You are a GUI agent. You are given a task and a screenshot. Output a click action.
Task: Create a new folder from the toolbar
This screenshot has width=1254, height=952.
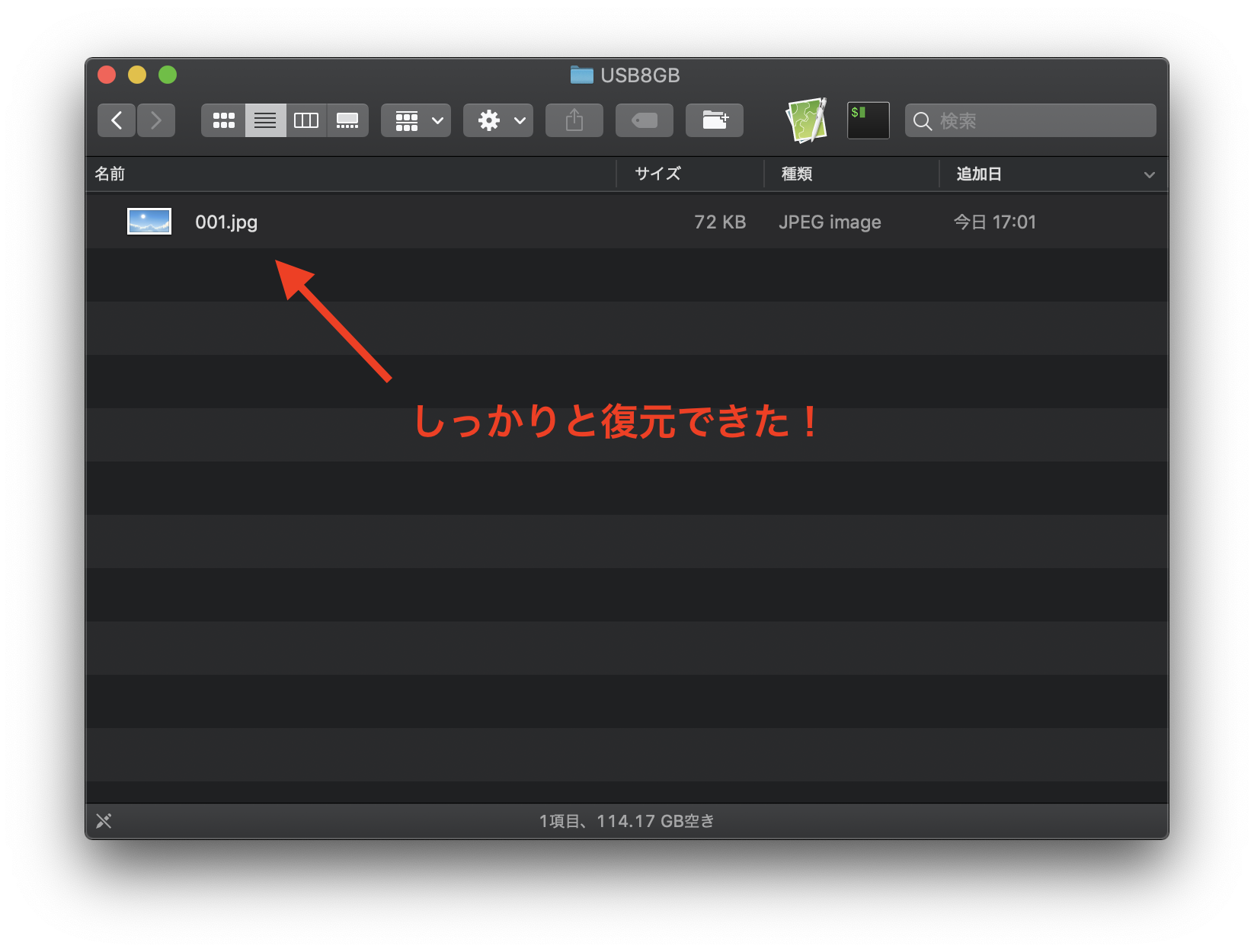pos(715,120)
